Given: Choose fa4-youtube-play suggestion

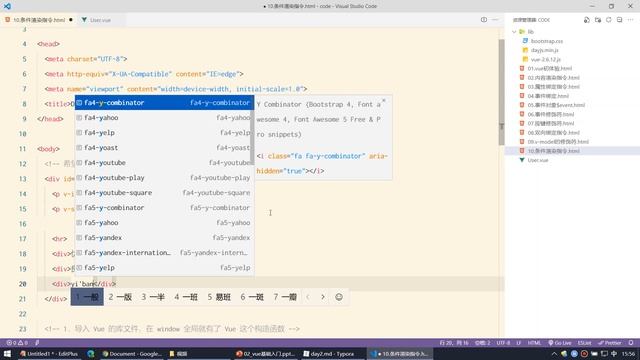Looking at the screenshot, I should 164,178.
